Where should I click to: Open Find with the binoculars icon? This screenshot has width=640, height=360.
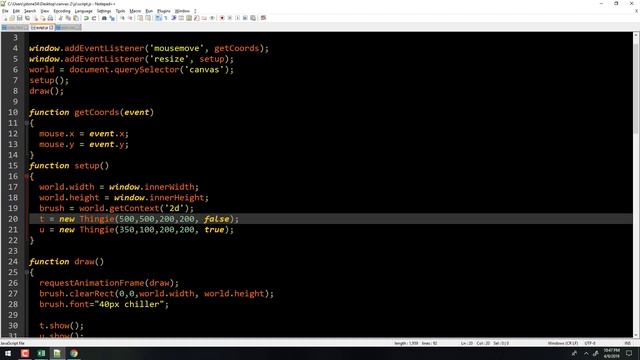click(104, 18)
